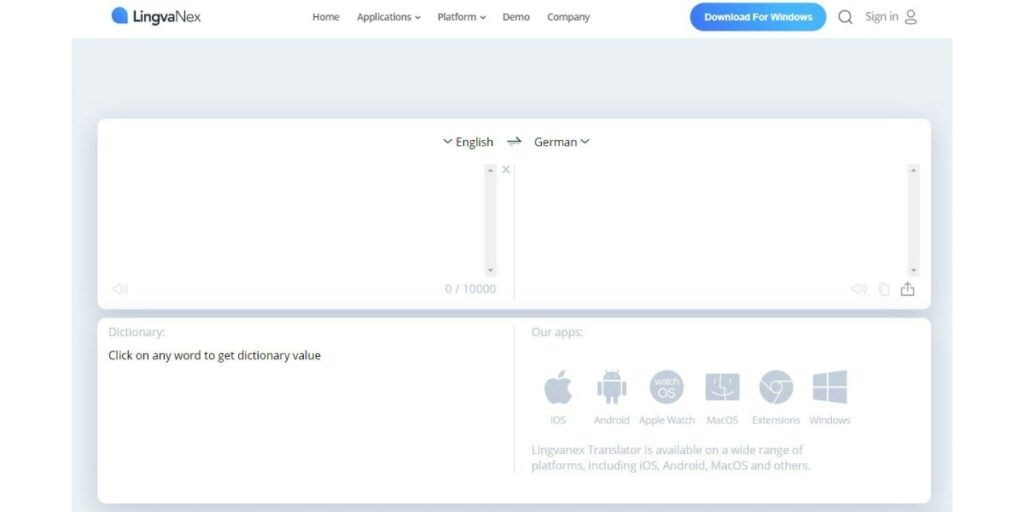Open the search magnifier icon
The image size is (1024, 512).
pyautogui.click(x=845, y=17)
